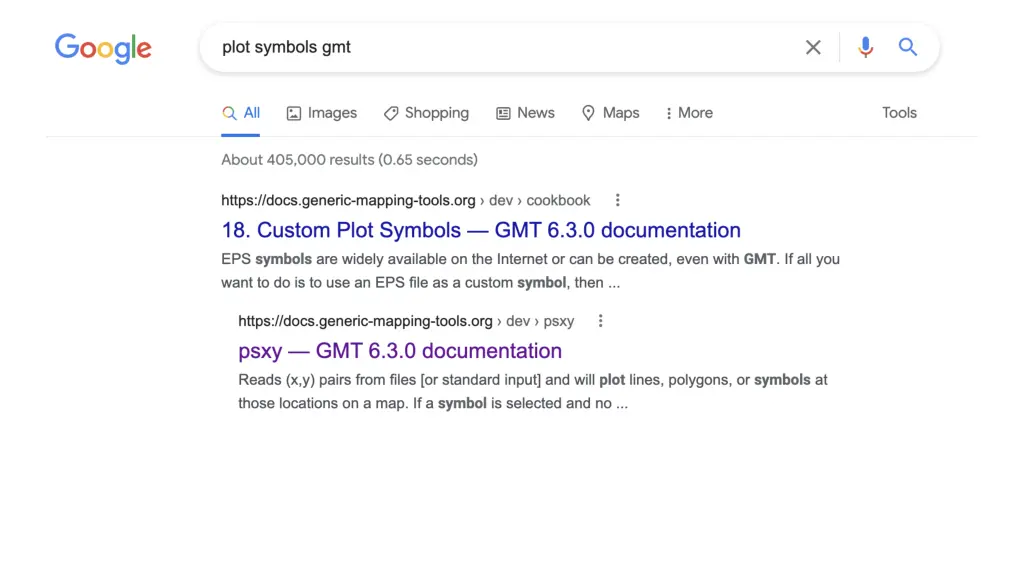Click the Google logo
The height and width of the screenshot is (576, 1024).
coord(103,48)
